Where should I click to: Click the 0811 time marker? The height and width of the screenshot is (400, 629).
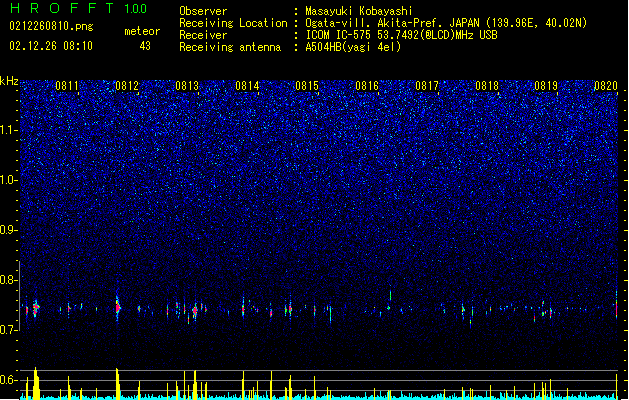pyautogui.click(x=67, y=86)
